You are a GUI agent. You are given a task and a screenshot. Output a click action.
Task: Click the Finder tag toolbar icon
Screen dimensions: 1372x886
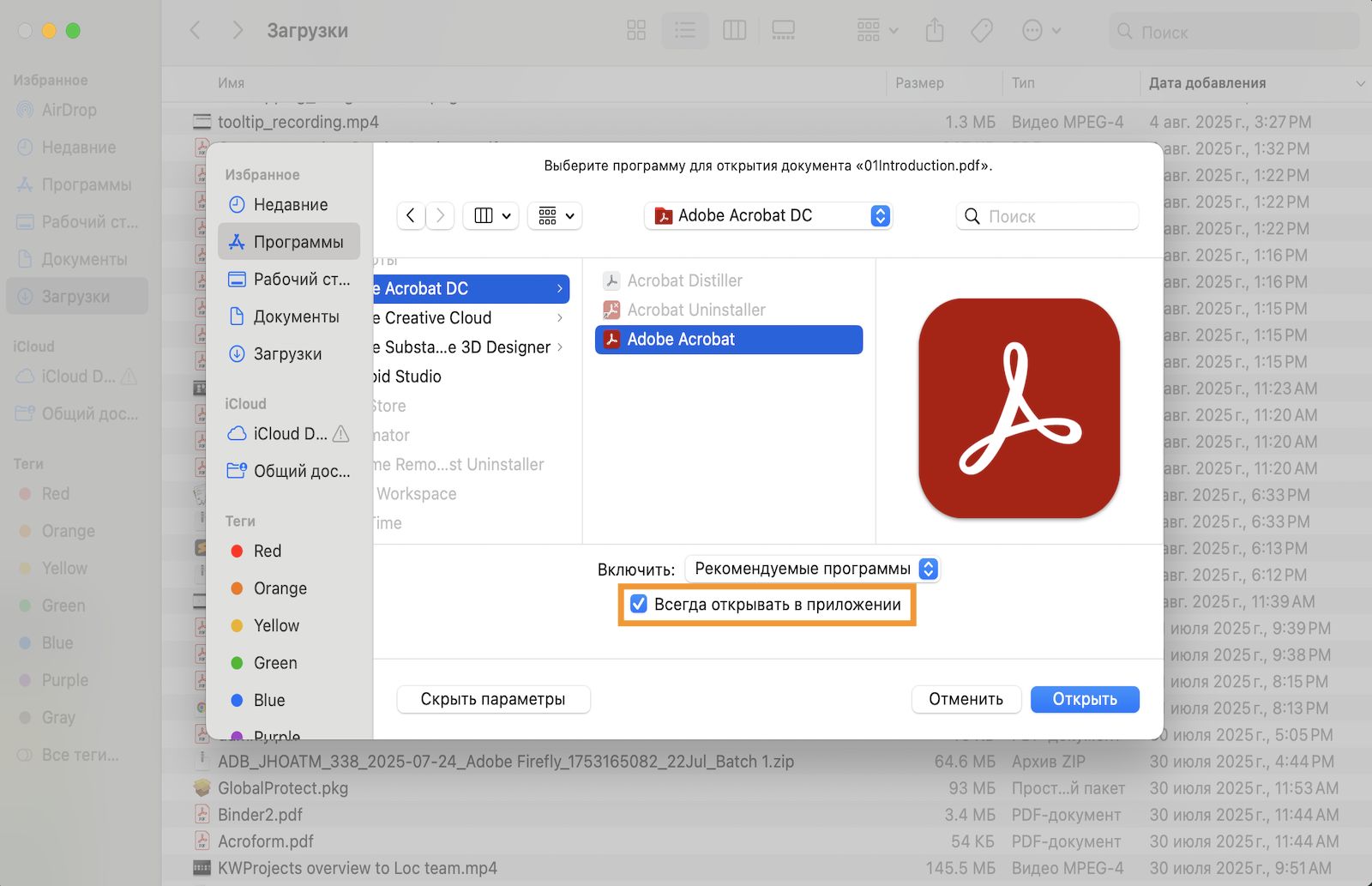(982, 31)
